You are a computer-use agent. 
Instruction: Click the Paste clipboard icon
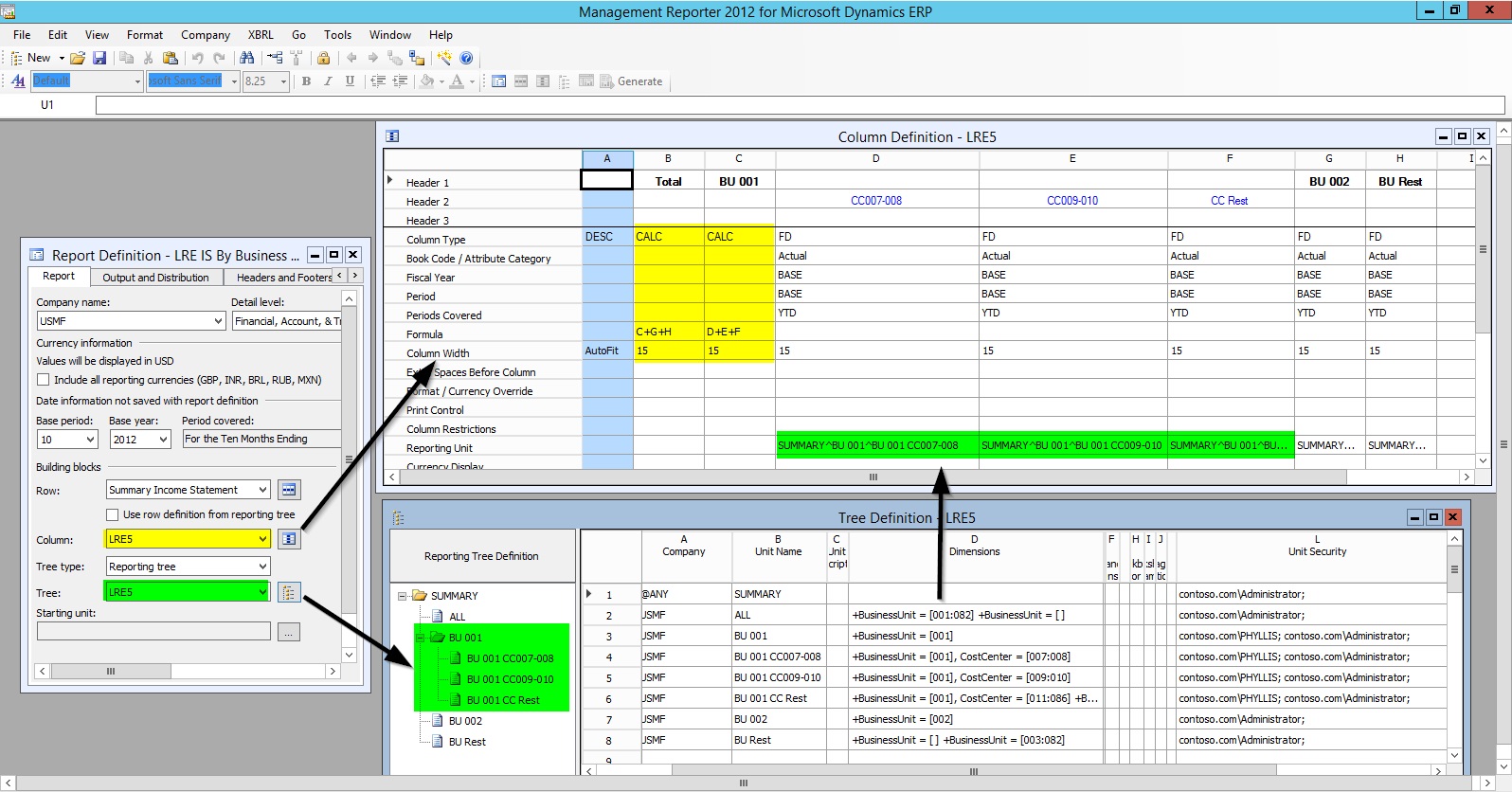click(x=171, y=58)
